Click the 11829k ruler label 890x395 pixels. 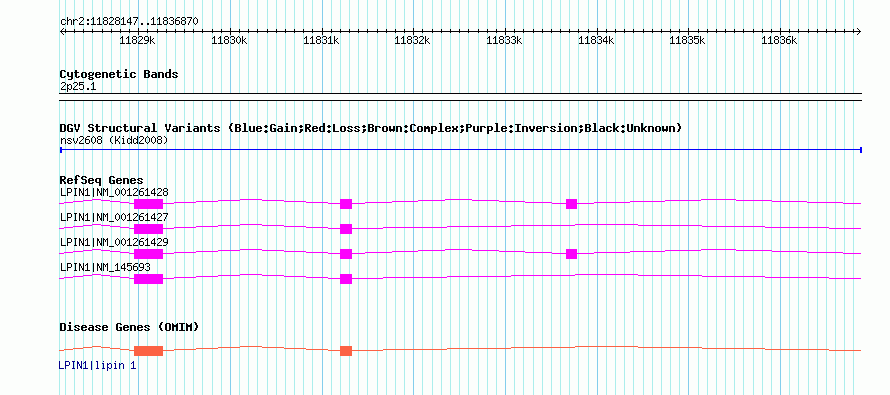[138, 40]
